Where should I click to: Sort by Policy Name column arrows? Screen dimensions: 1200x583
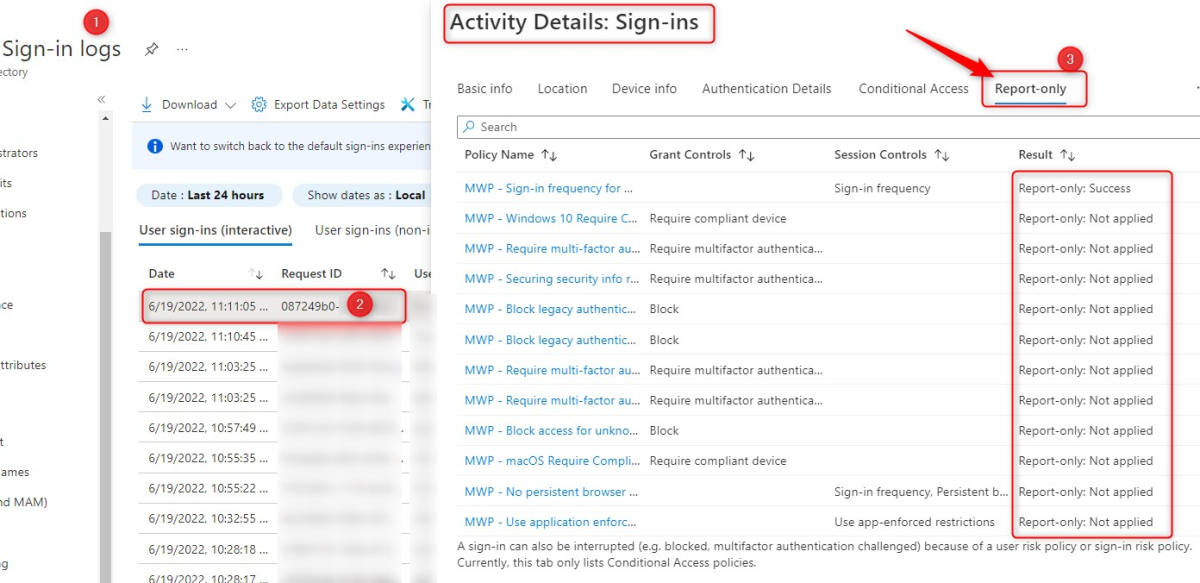pos(549,155)
